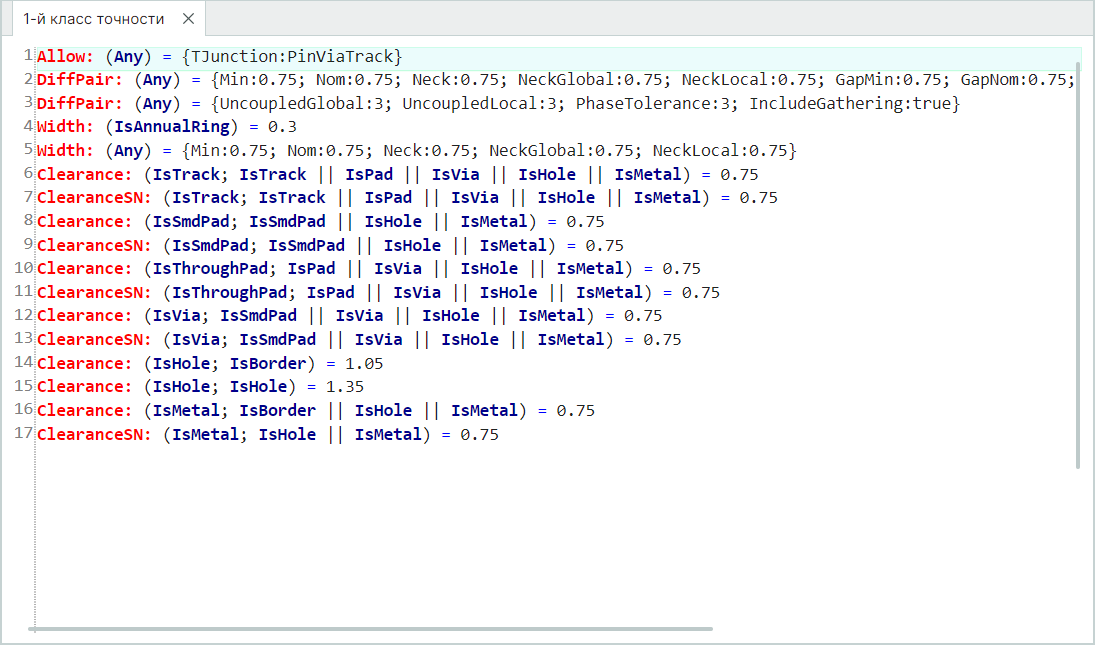Click line number 13 in the gutter
Viewport: 1095px width, 645px height.
point(23,338)
